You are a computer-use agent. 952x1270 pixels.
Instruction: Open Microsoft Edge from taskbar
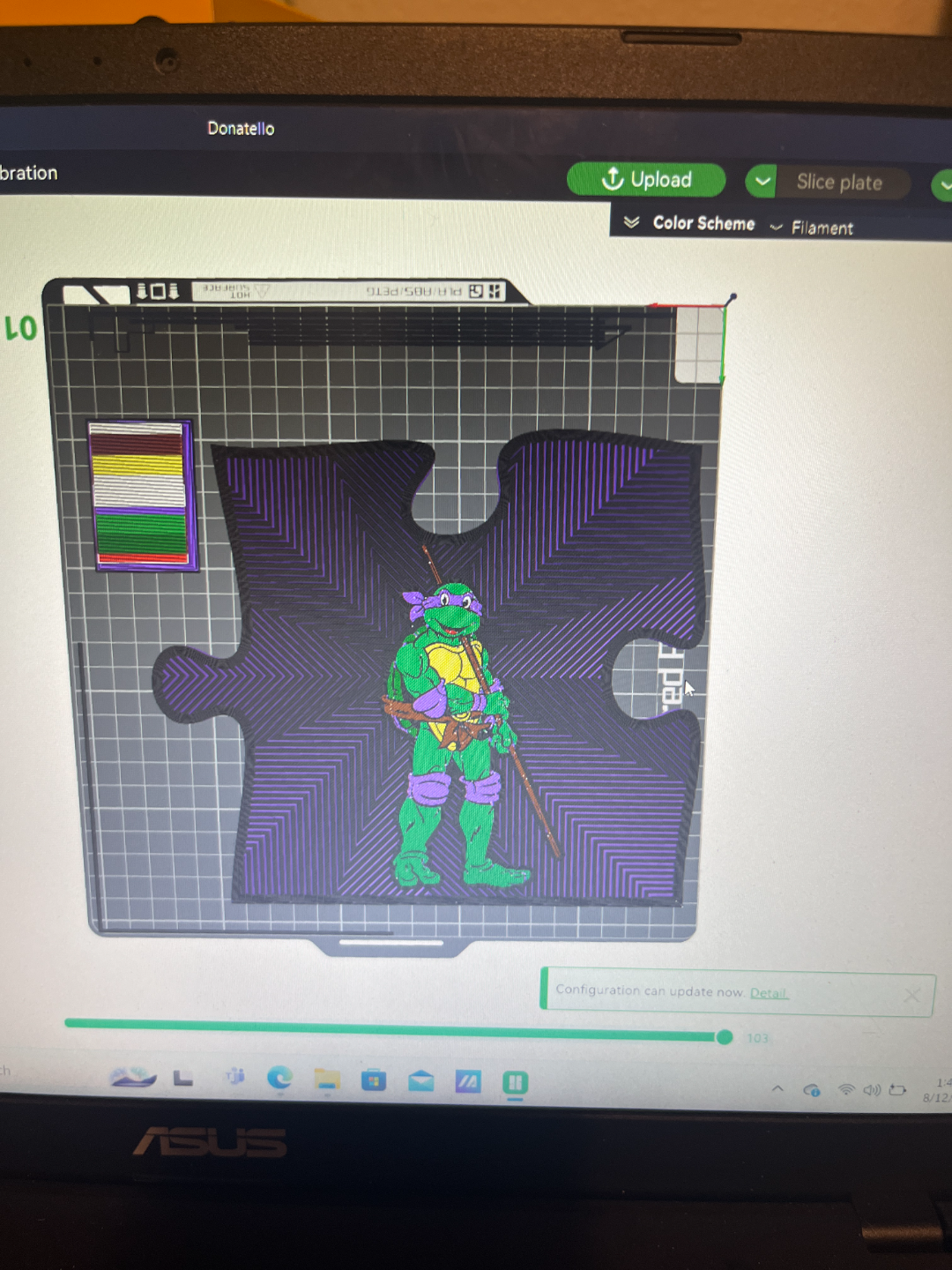(x=280, y=1078)
